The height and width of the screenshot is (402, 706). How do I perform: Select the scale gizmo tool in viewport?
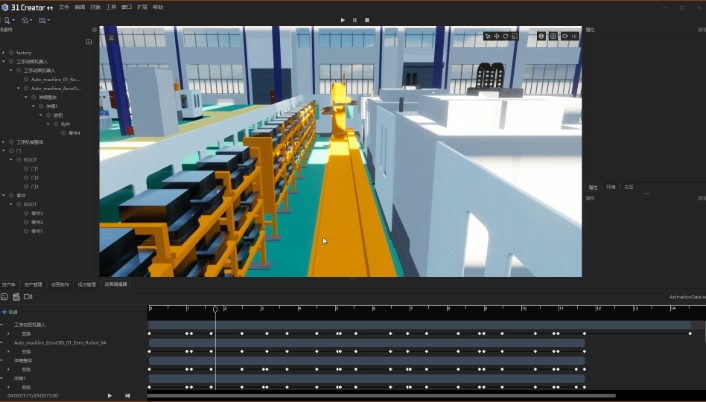(515, 36)
